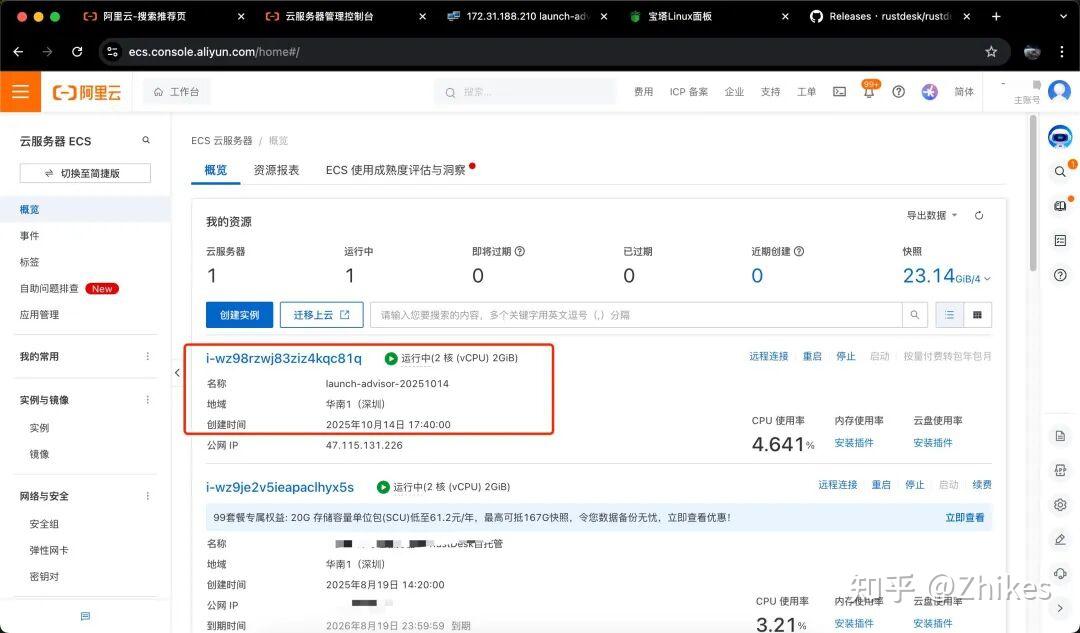Open the ICP 备案 header menu
1080x633 pixels.
689,92
